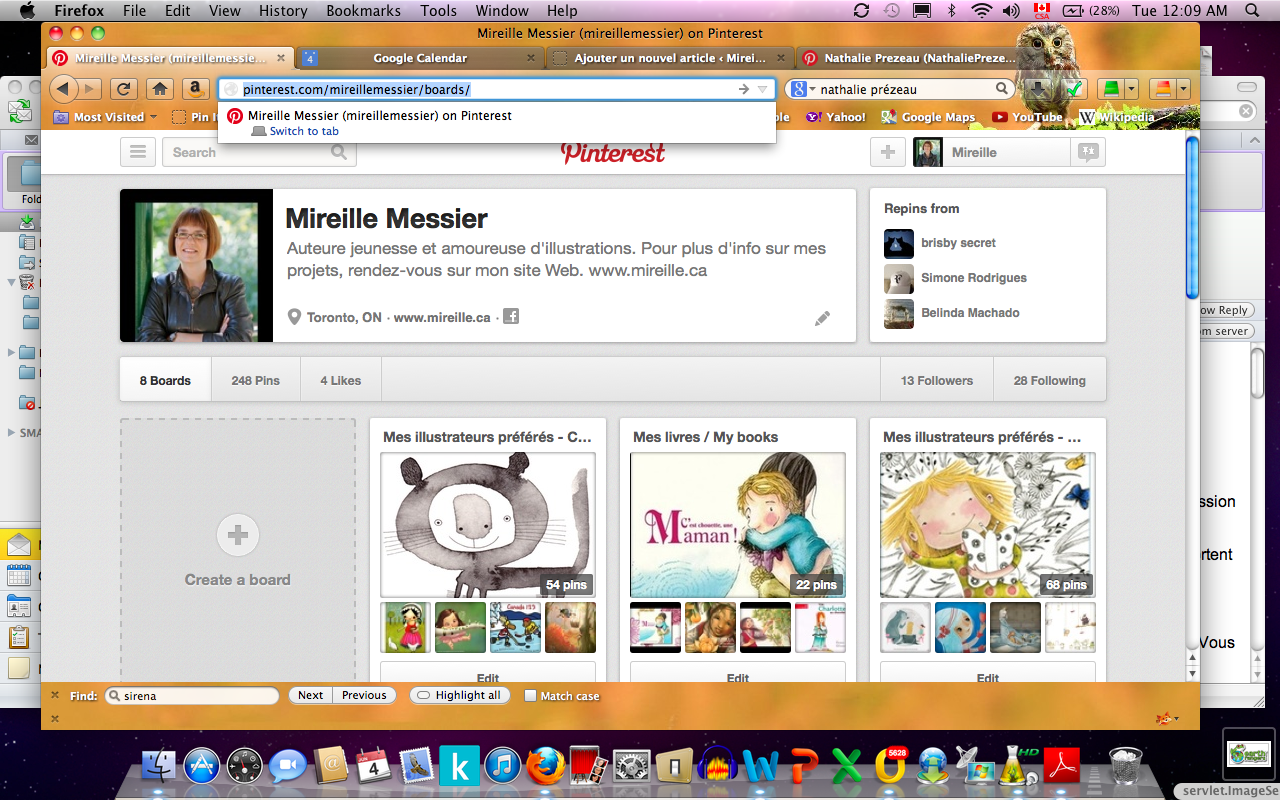
Task: Enable the Match case checkbox
Action: (531, 696)
